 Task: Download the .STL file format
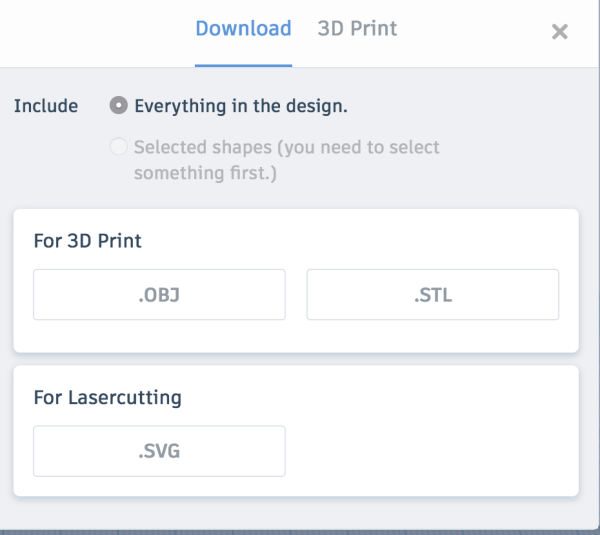(433, 295)
